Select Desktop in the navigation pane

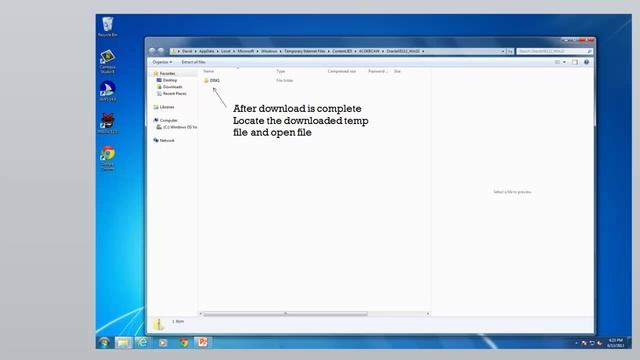[167, 80]
